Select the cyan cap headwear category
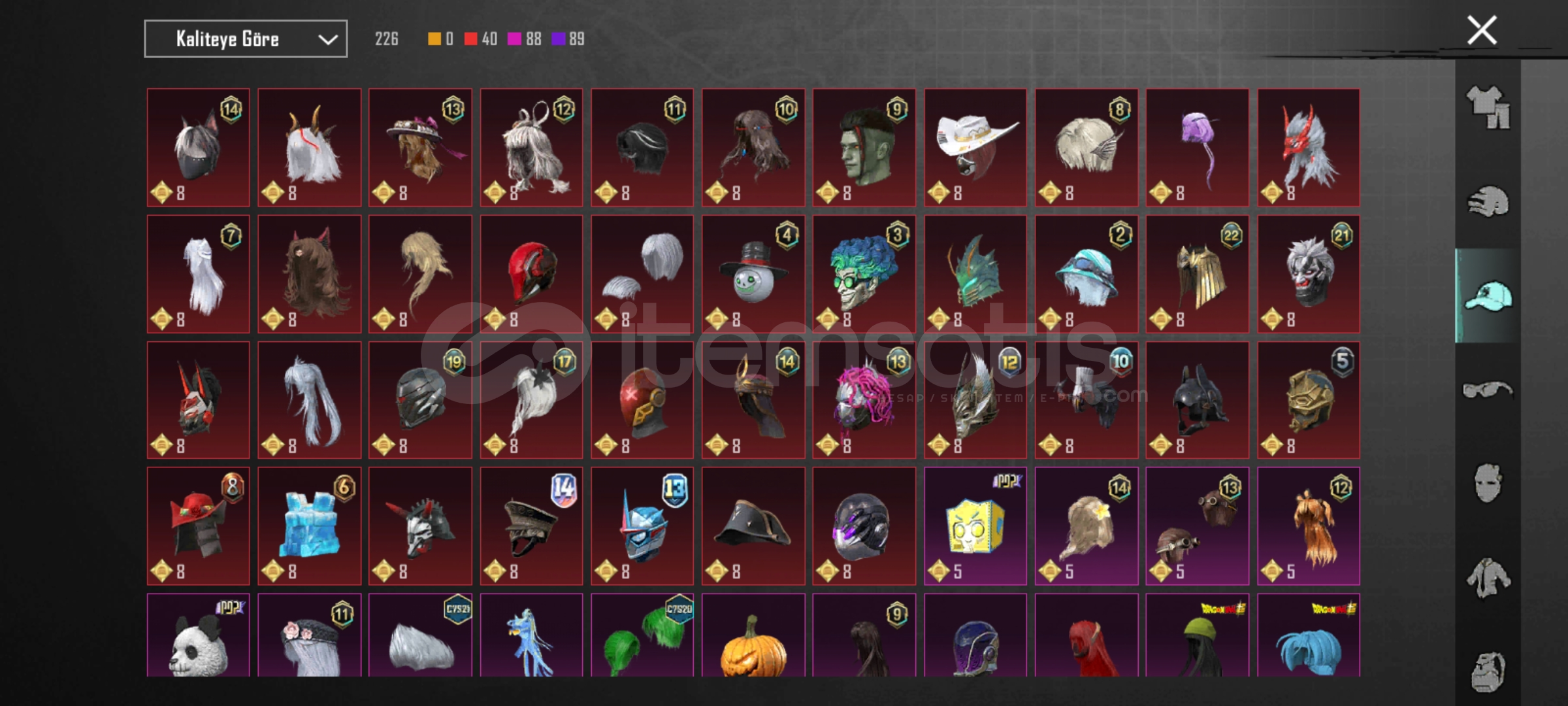 1488,296
